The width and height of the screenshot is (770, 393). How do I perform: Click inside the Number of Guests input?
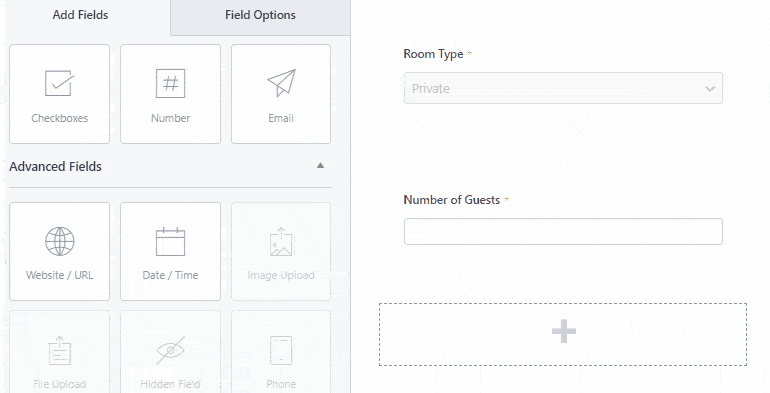pos(563,231)
